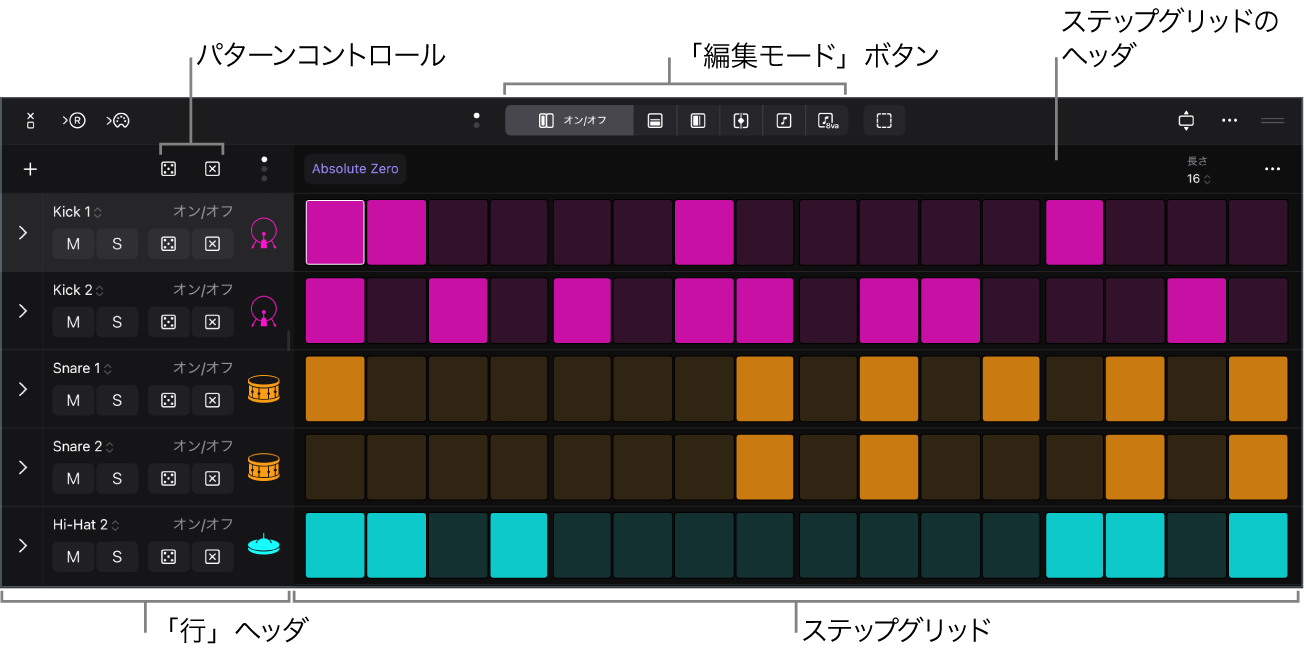Expand the Kick 2 row subrows
The height and width of the screenshot is (649, 1306).
point(22,311)
